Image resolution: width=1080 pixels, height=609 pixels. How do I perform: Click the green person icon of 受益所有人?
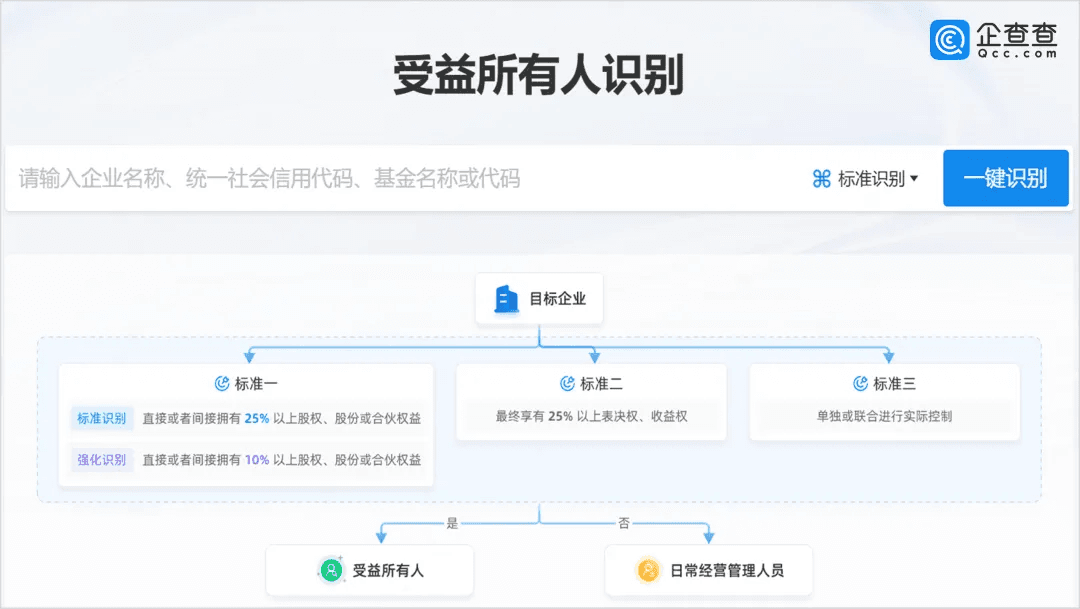[331, 570]
